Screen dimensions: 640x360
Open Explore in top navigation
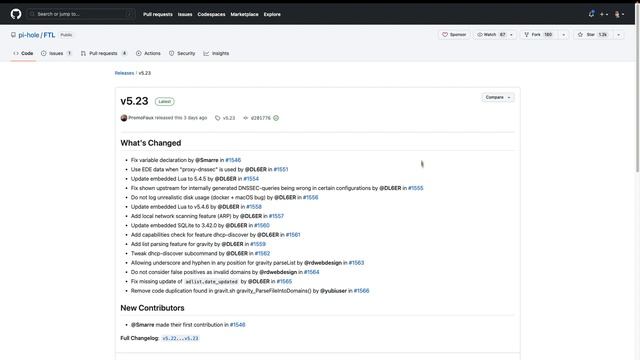coord(272,14)
